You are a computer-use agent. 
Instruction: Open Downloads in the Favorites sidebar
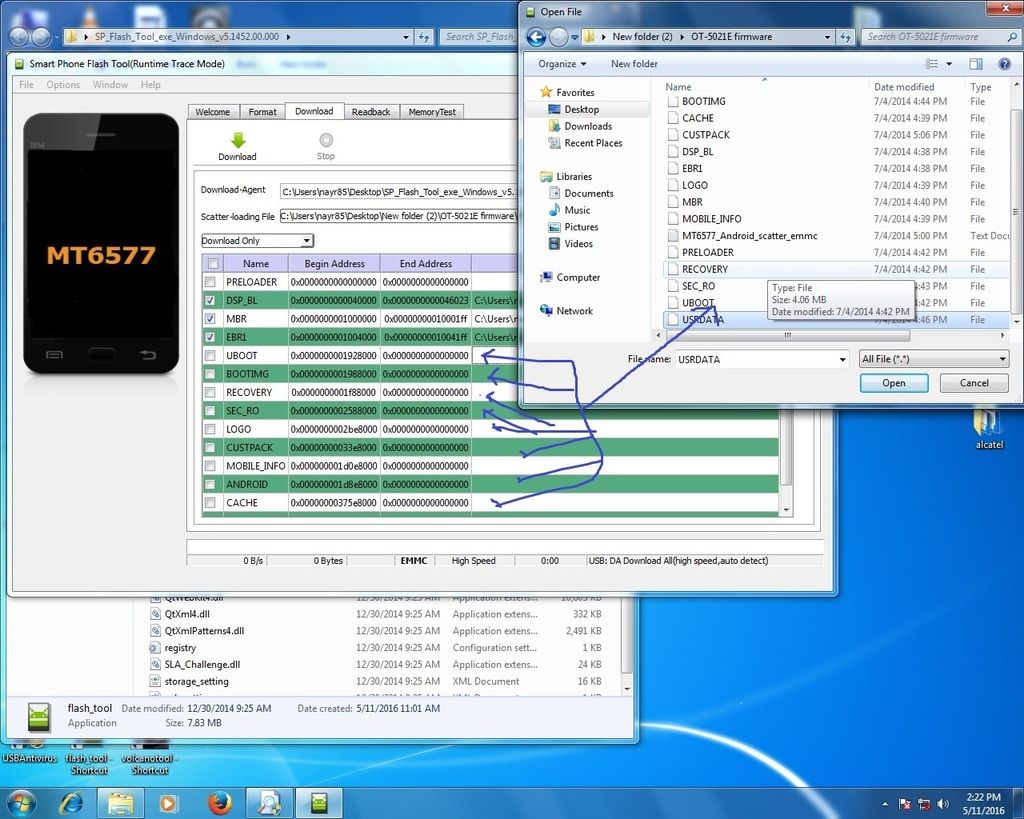tap(587, 126)
